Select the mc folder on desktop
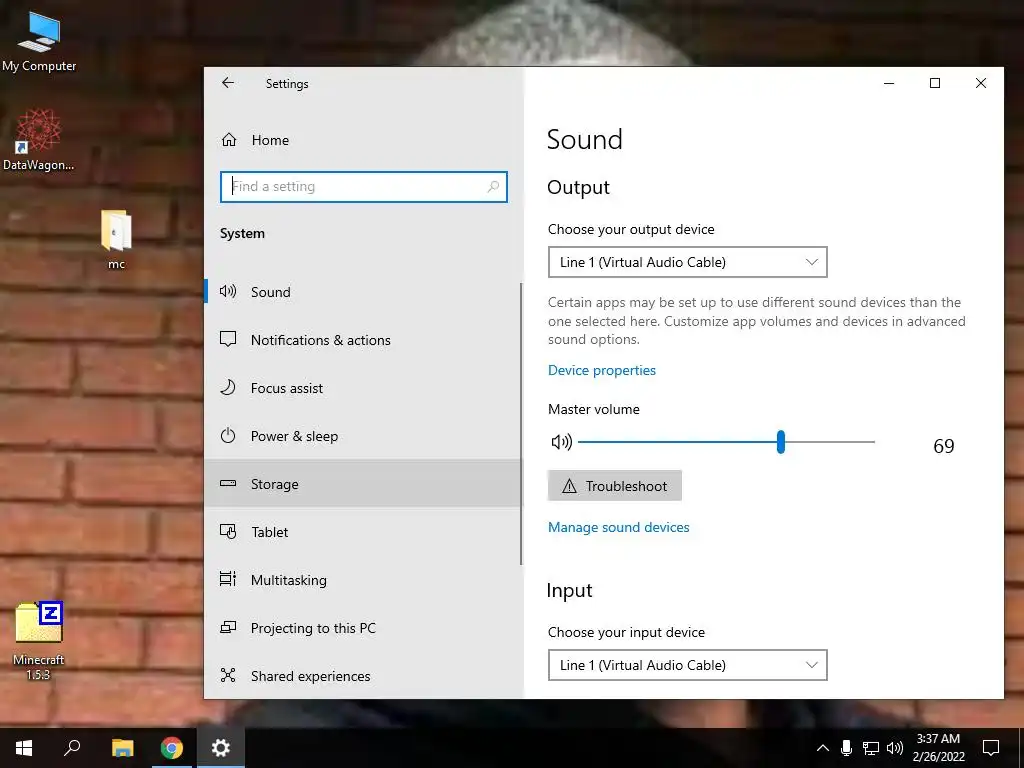The height and width of the screenshot is (768, 1024). coord(116,239)
